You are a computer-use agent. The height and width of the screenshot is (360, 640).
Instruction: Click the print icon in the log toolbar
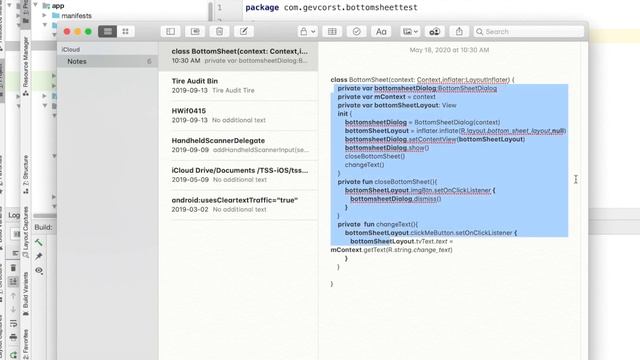[13, 337]
